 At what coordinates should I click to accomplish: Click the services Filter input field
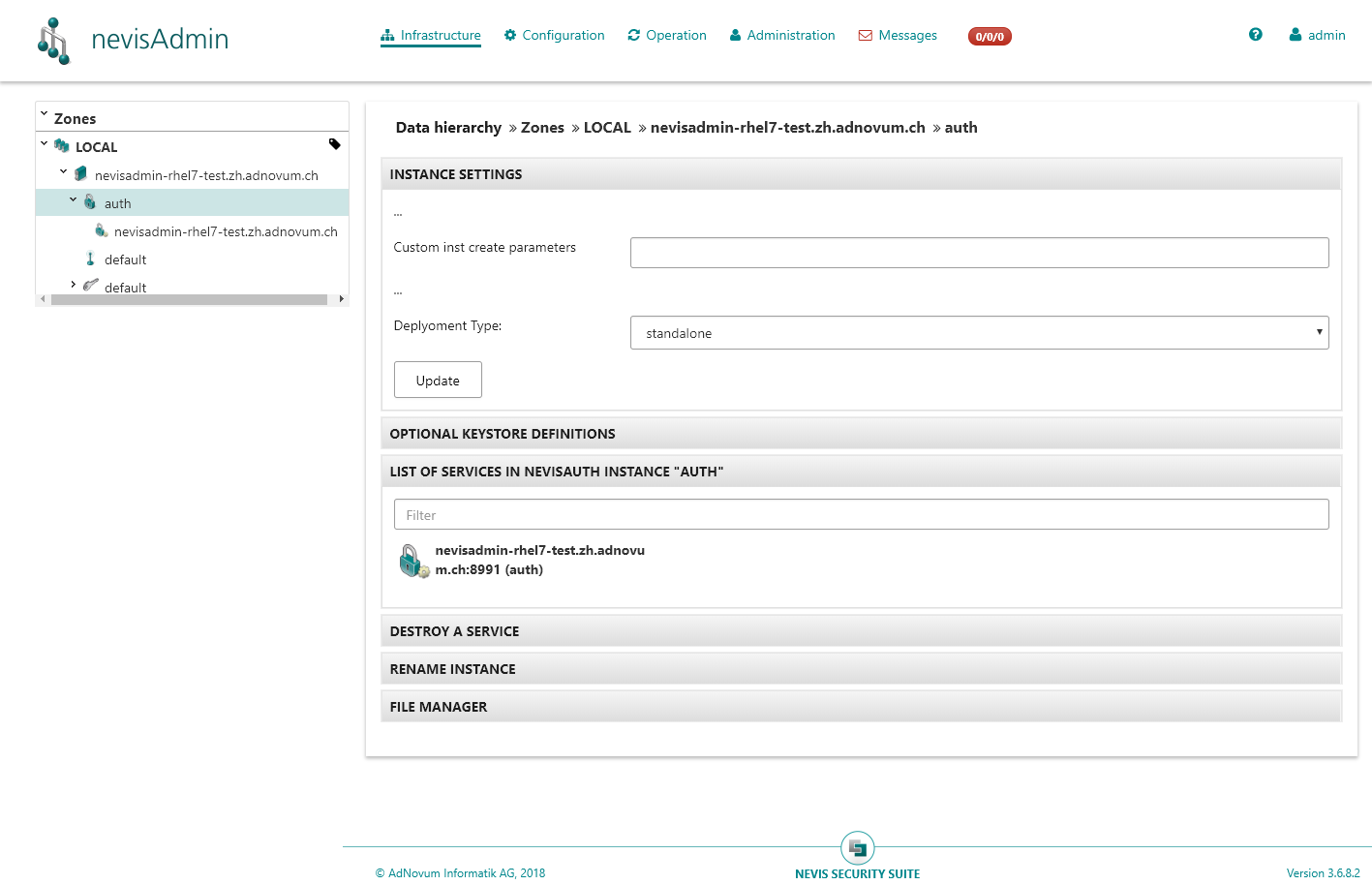coord(862,514)
